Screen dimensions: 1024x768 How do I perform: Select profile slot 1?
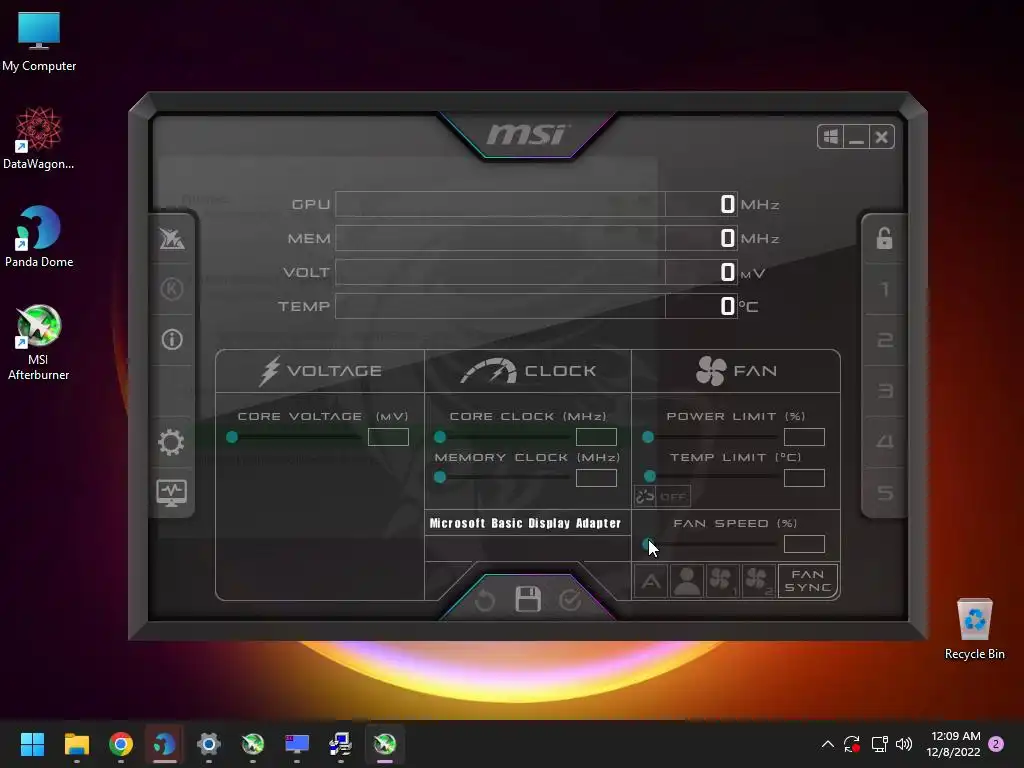point(884,289)
